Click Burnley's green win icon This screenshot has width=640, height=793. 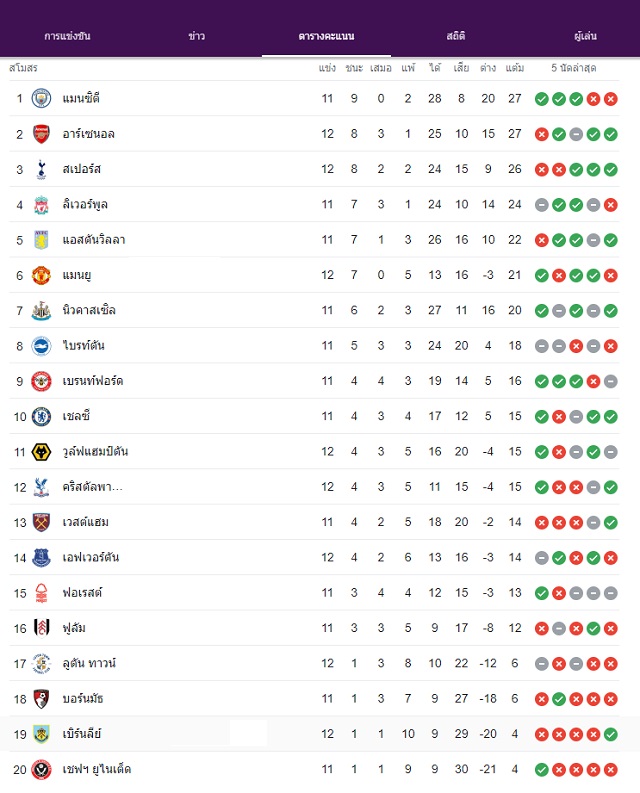click(611, 734)
